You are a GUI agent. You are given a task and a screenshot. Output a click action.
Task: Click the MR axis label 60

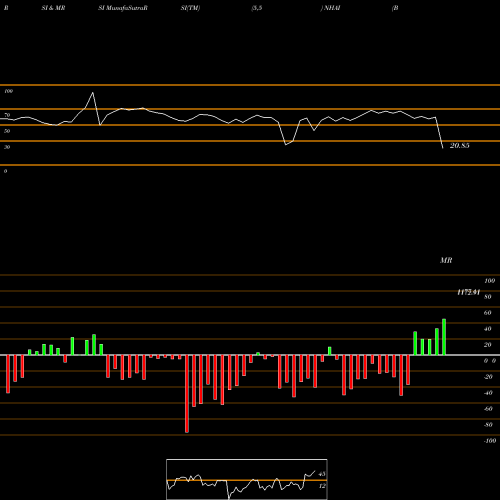click(488, 313)
